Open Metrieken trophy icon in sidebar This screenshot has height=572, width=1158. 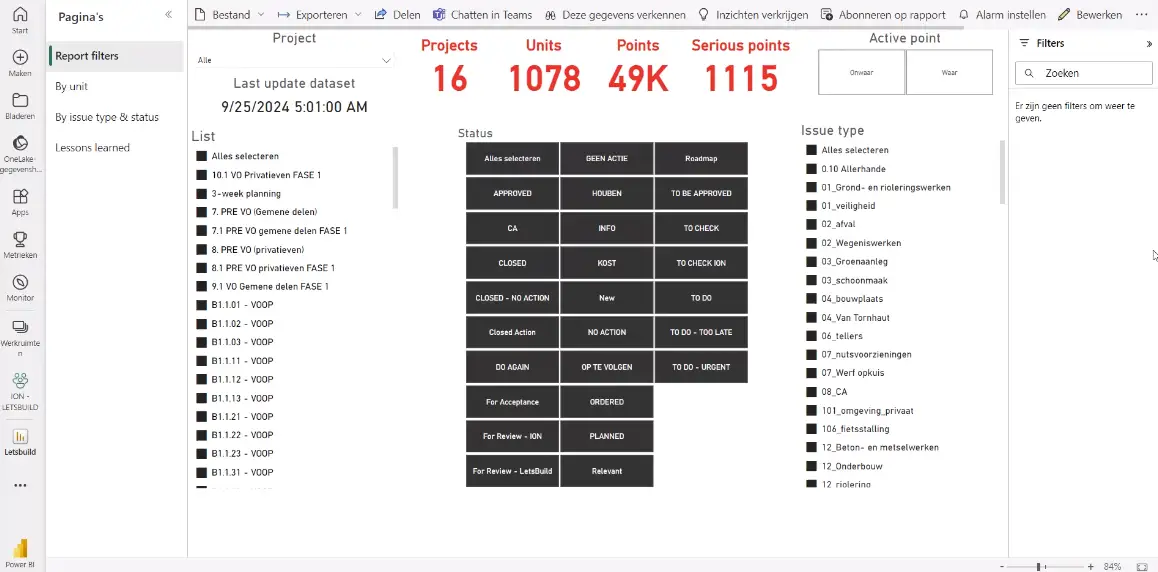pos(20,239)
